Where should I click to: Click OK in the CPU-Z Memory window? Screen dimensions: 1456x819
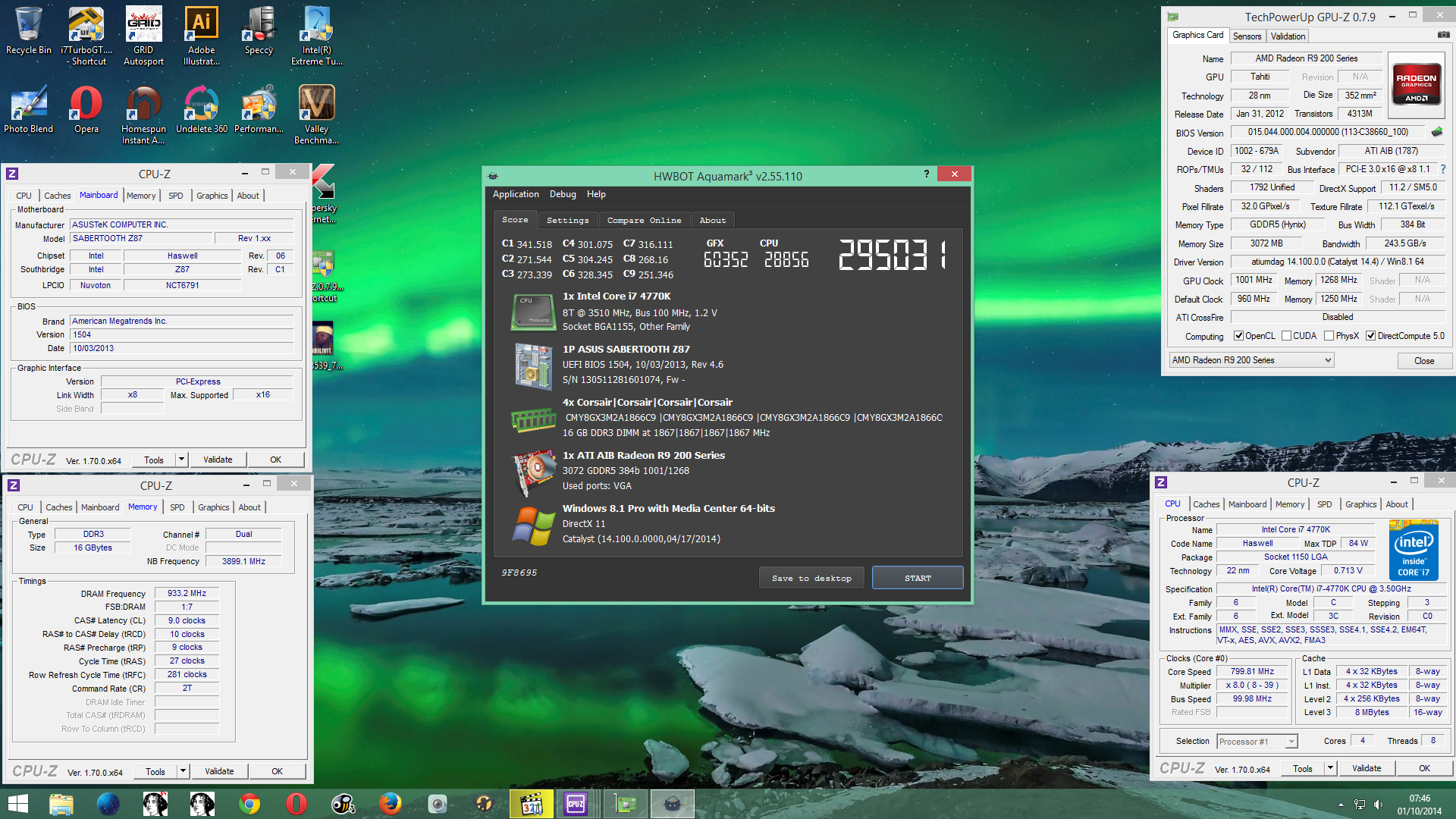coord(277,771)
